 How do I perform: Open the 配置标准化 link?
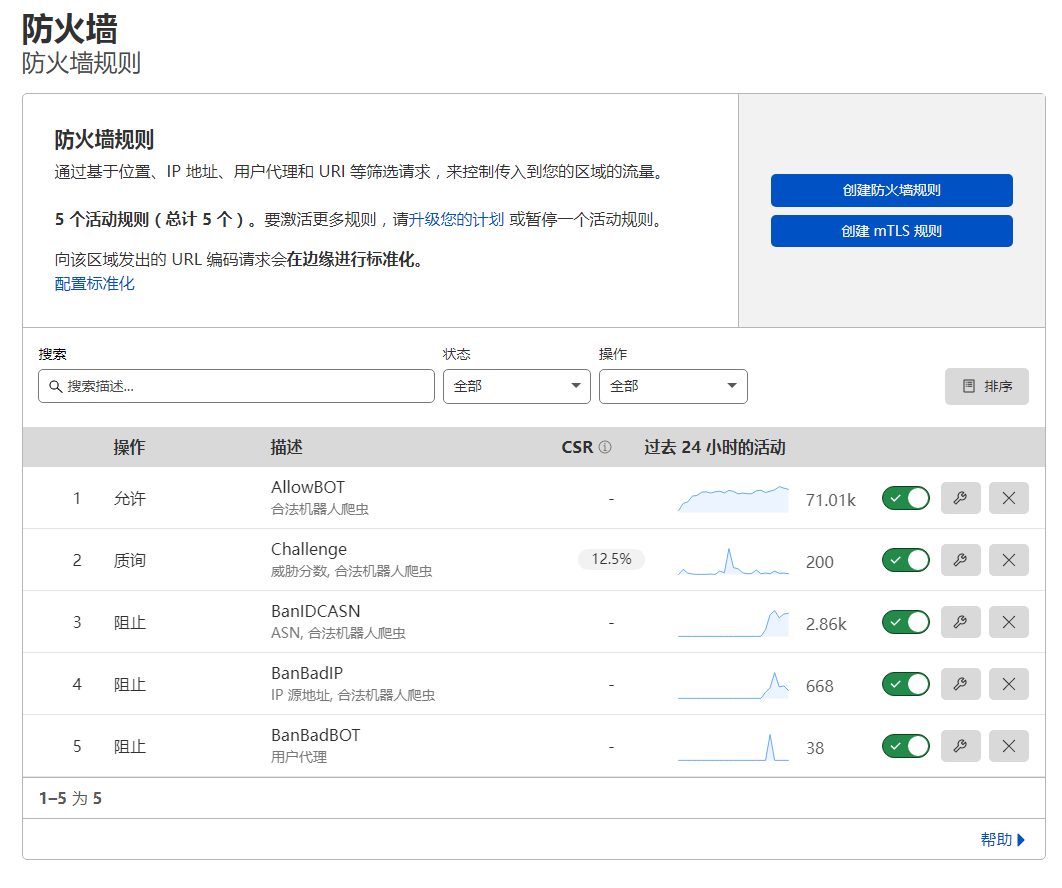[x=95, y=284]
